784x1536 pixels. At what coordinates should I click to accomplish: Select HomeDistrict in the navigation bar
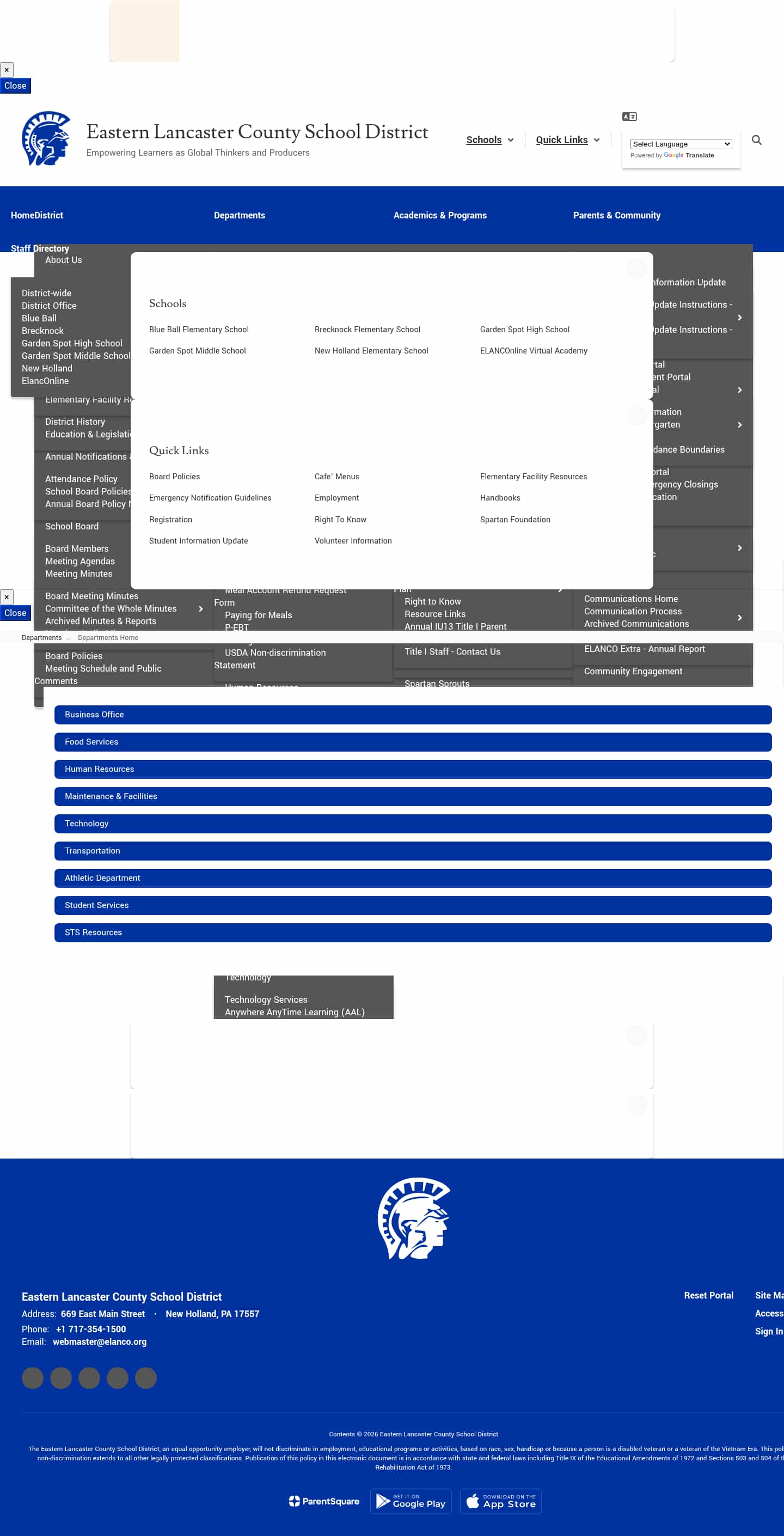click(37, 215)
